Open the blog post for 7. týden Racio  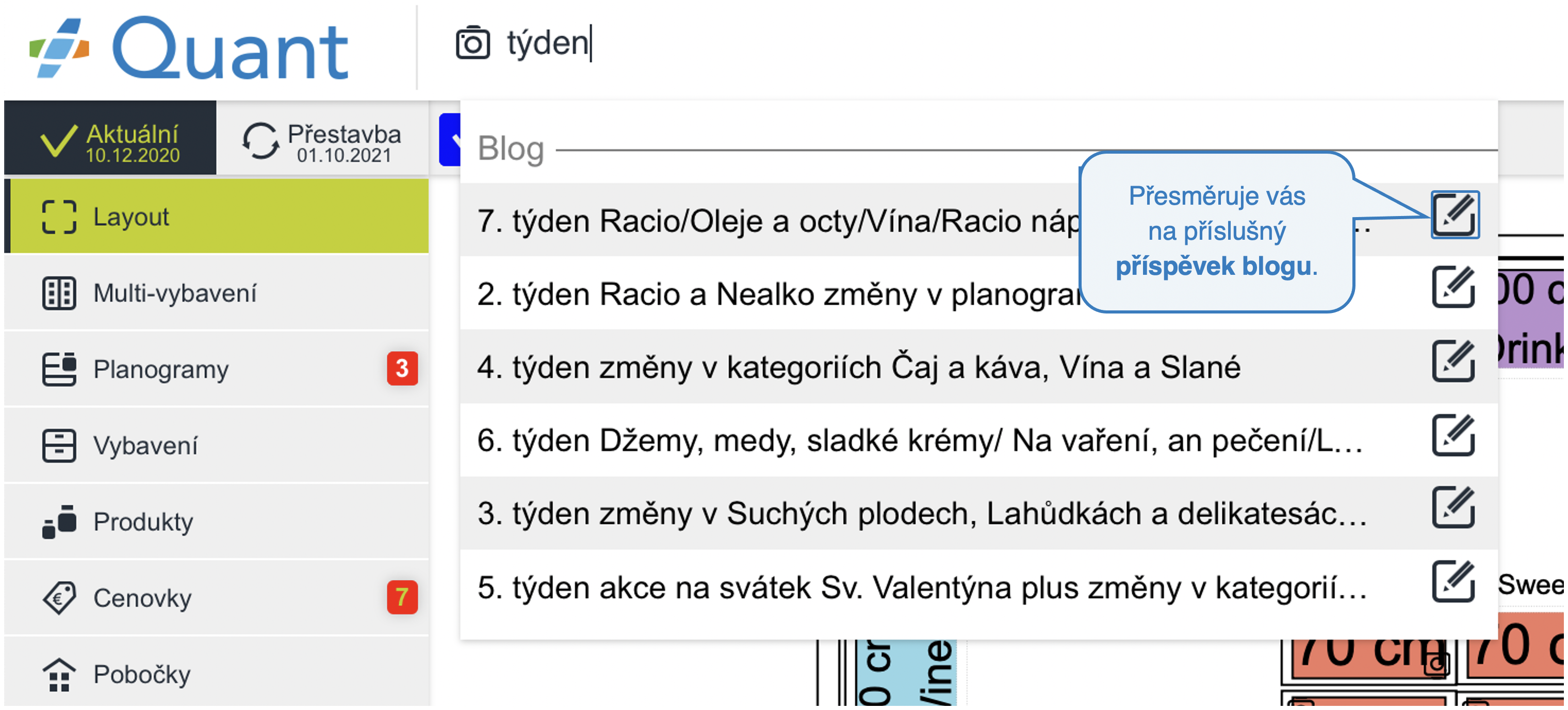point(1454,215)
